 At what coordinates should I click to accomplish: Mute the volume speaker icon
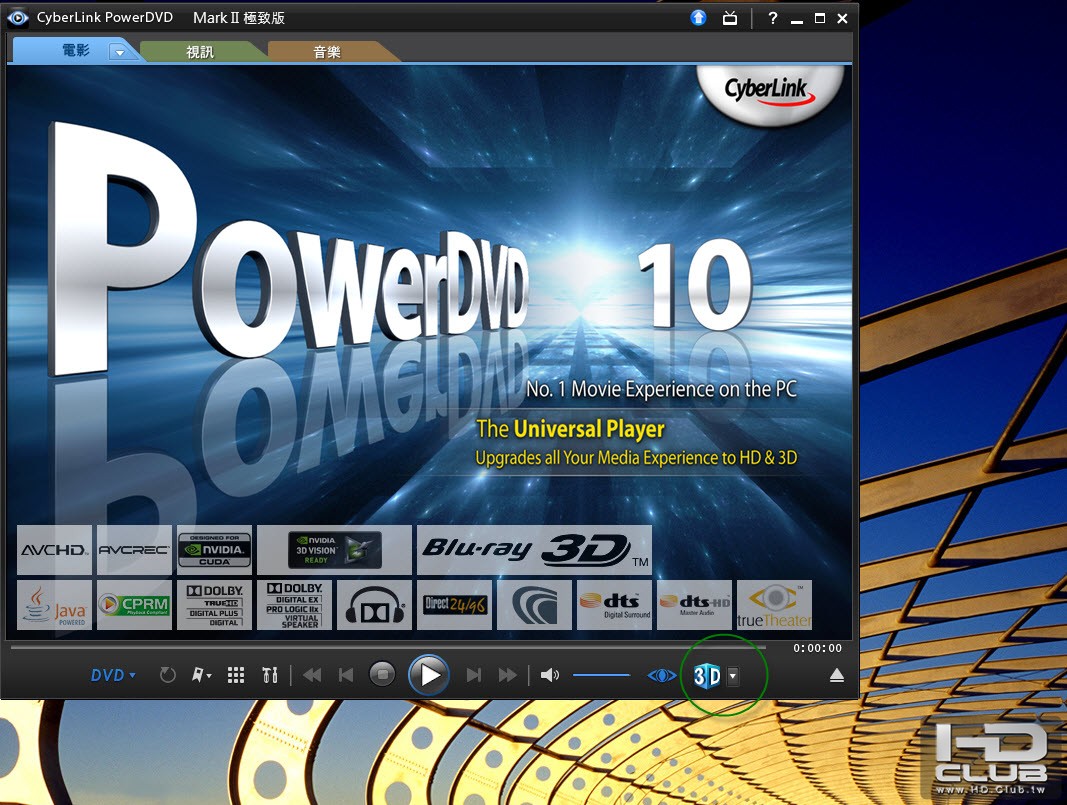pyautogui.click(x=550, y=675)
